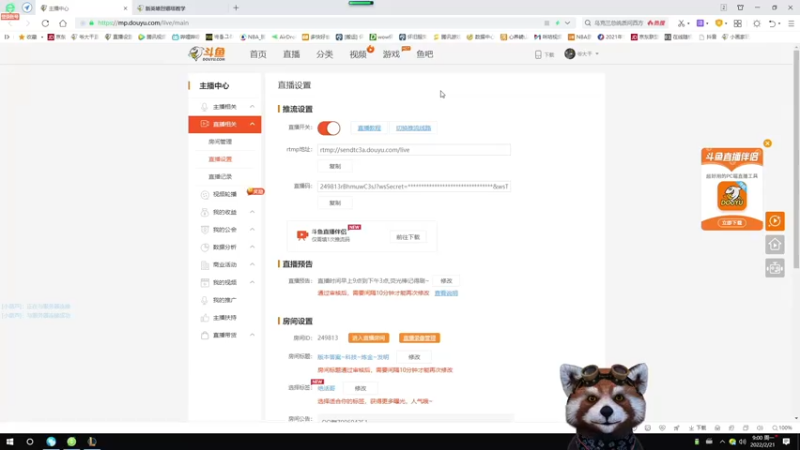
Task: Click the rtmp address input field
Action: 414,150
